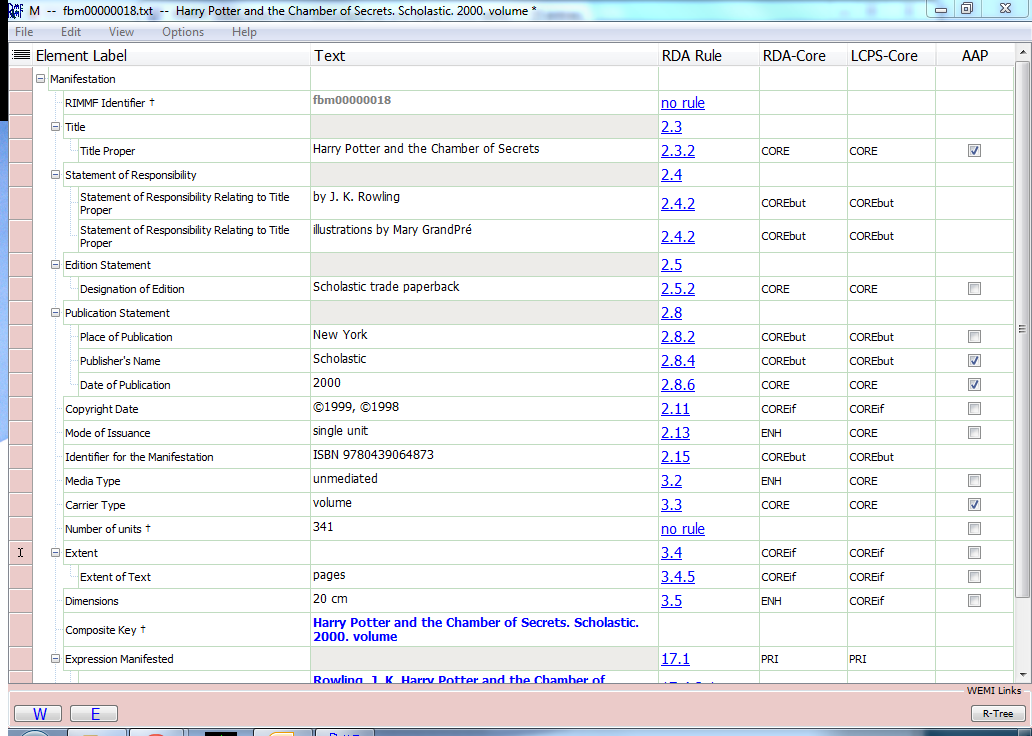Click the W WEMI link button
1032x736 pixels.
[38, 714]
